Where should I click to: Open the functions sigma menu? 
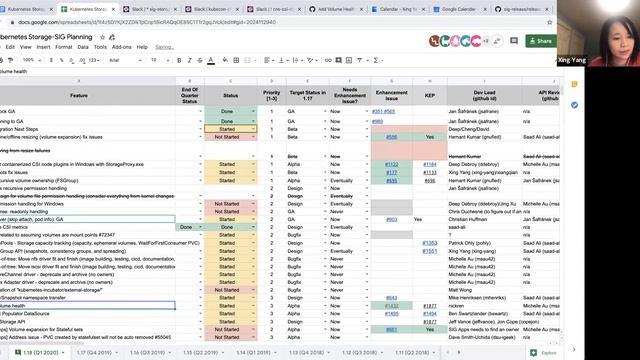(x=376, y=60)
